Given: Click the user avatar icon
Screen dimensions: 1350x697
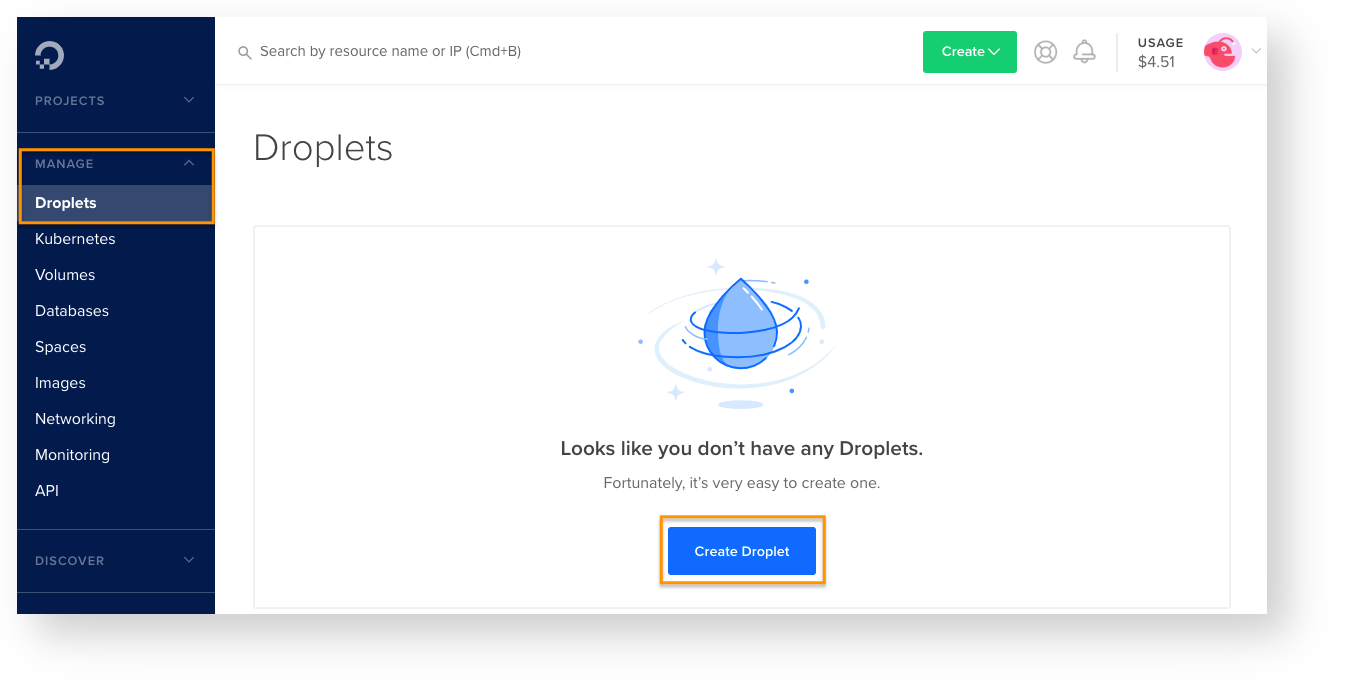Looking at the screenshot, I should click(x=1222, y=52).
